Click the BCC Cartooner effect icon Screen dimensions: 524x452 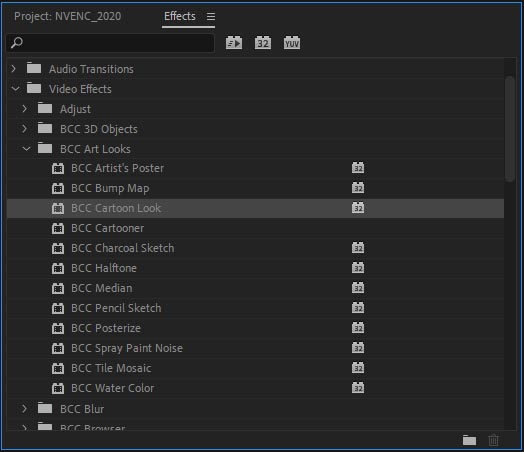58,228
